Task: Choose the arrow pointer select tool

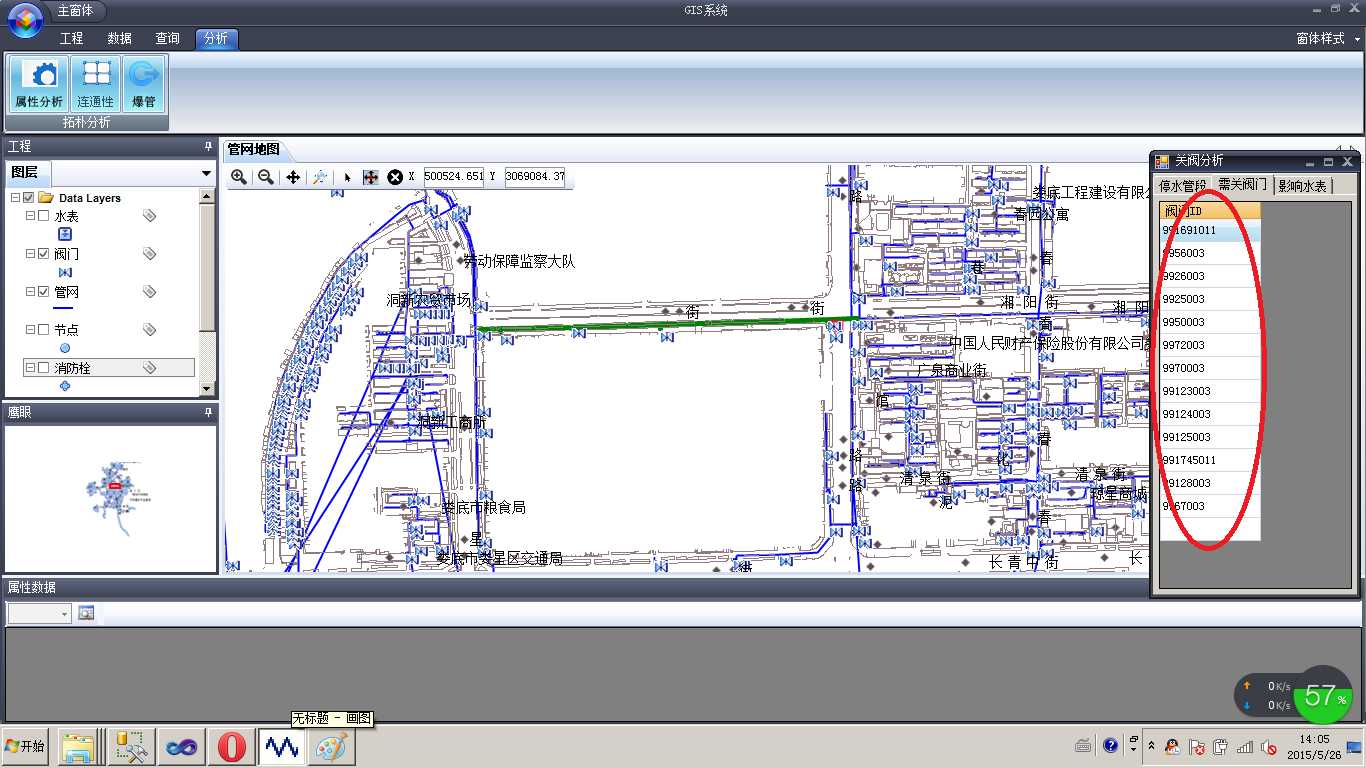Action: coord(347,177)
